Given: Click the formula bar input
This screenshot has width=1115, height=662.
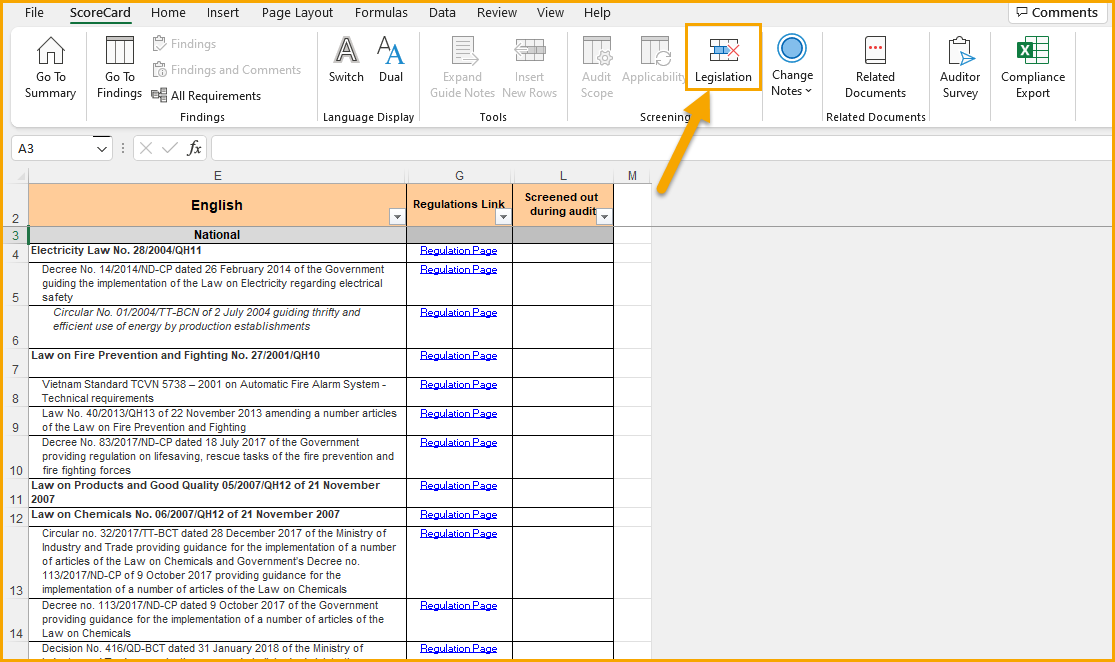Looking at the screenshot, I should pos(661,148).
